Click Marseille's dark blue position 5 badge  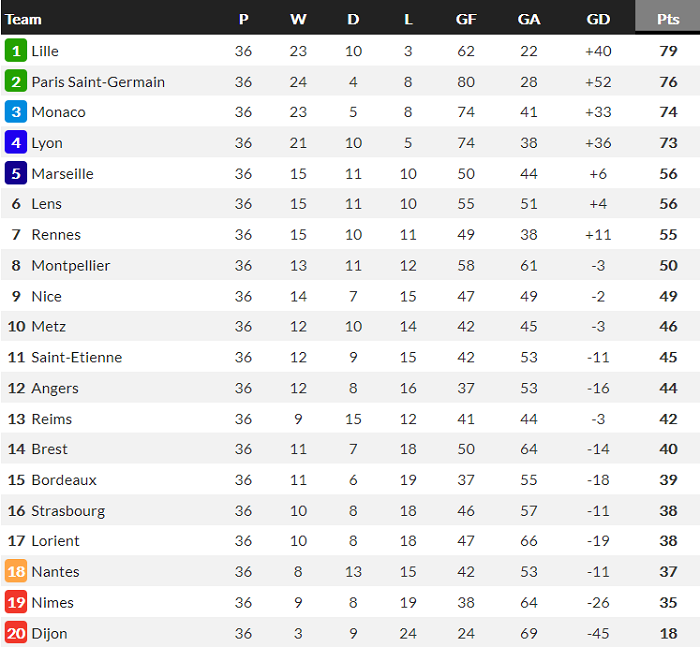click(16, 174)
